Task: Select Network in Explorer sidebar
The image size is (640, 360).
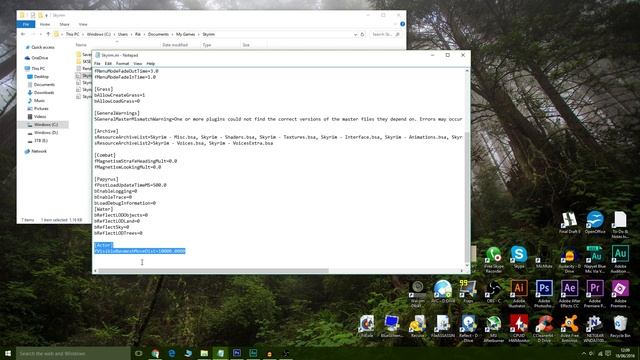Action: tap(39, 151)
